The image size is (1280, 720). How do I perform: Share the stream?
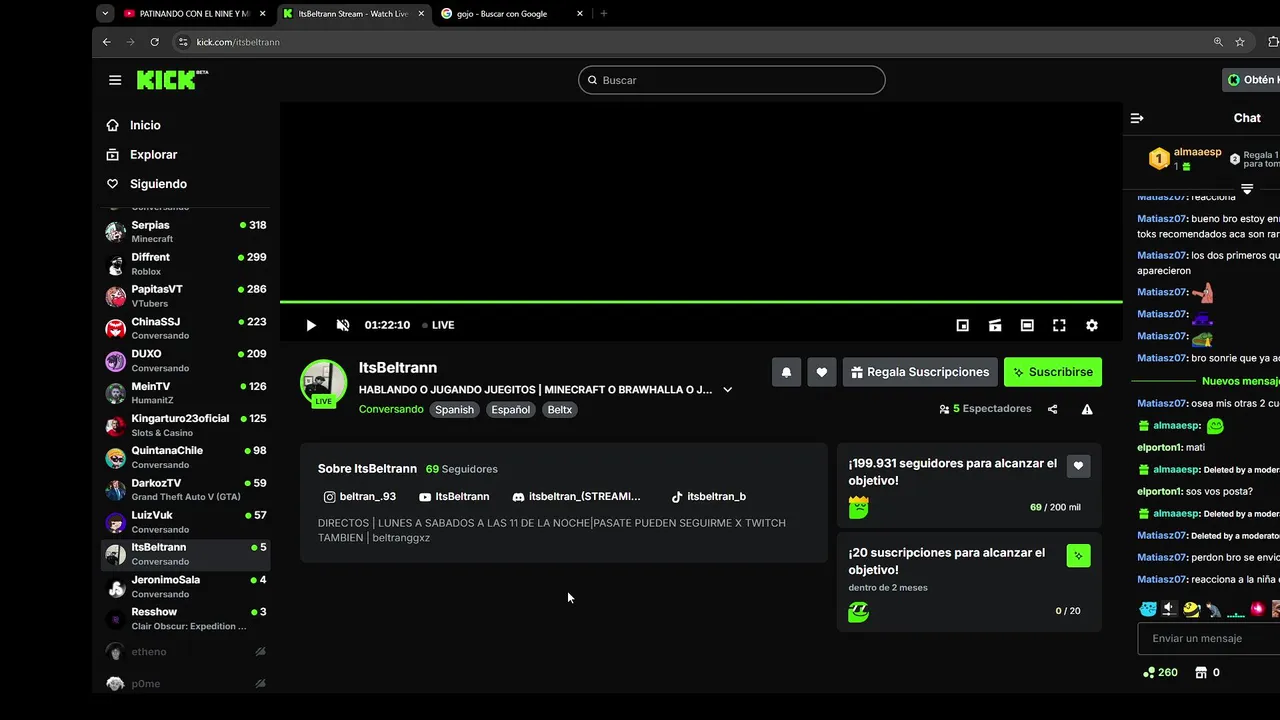(1052, 409)
